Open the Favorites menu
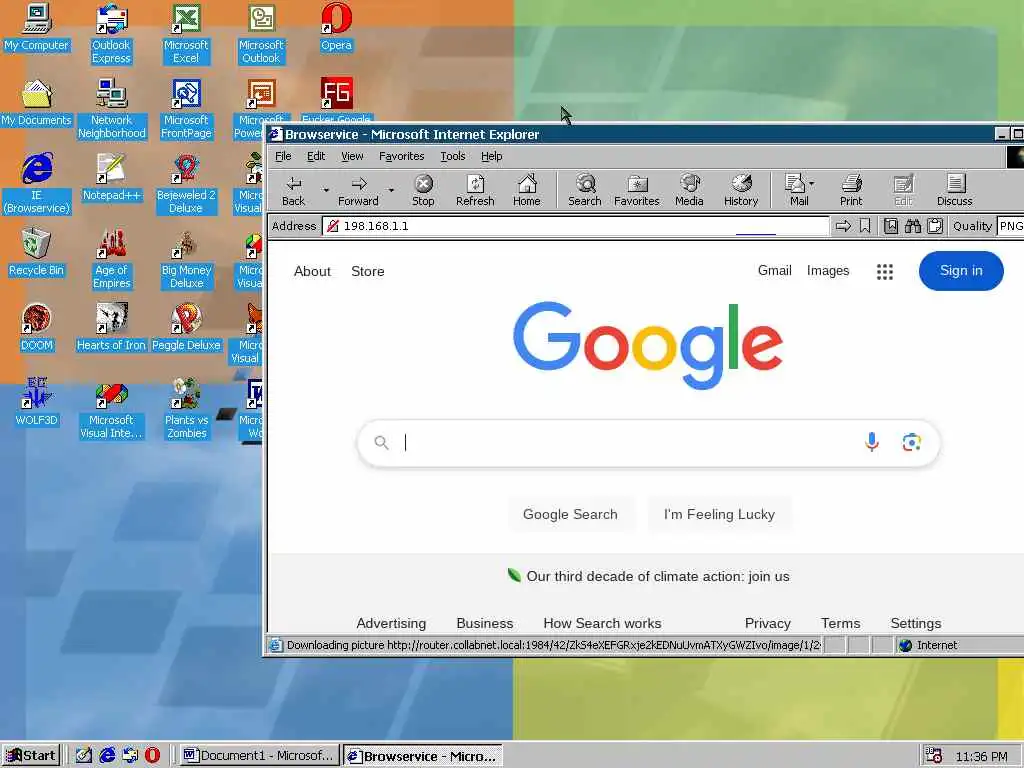The image size is (1024, 768). pyautogui.click(x=402, y=156)
